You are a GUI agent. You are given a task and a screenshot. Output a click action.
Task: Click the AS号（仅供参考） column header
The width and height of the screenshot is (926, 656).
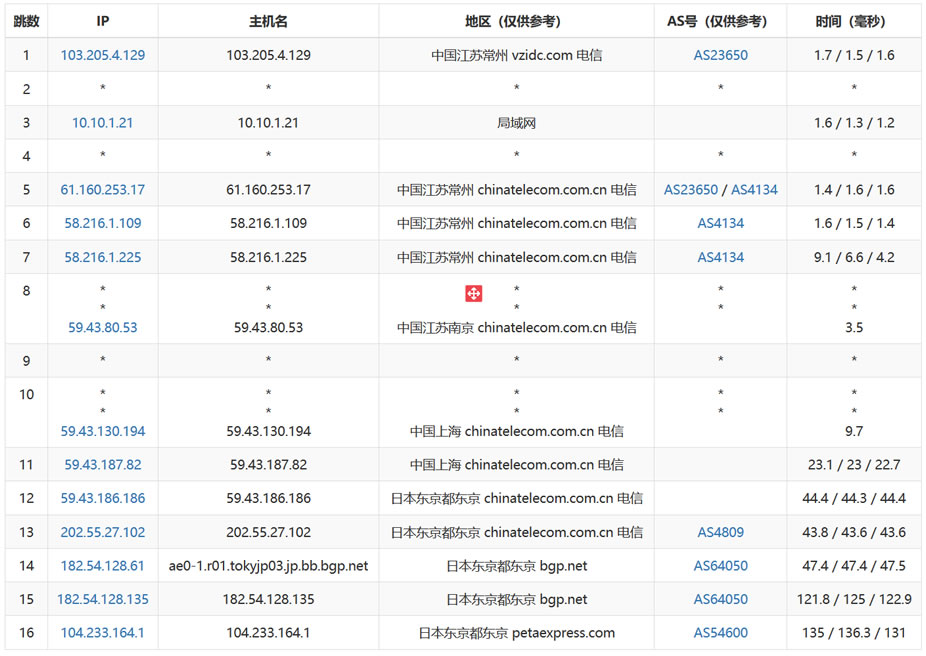click(720, 21)
